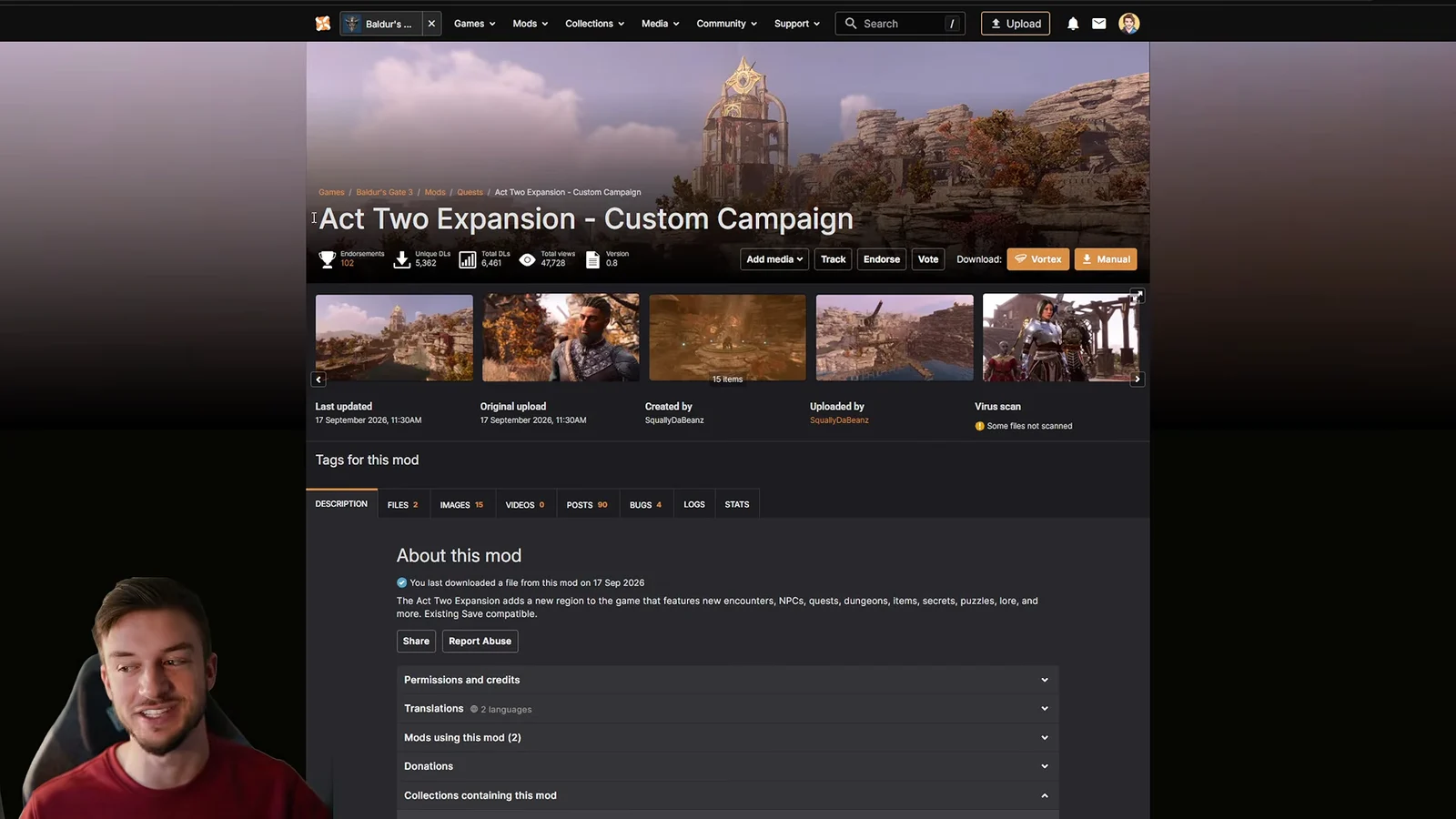Screen dimensions: 1456x819
Task: Open the Baldur's Gate 3 breadcrumb link
Action: (x=384, y=192)
